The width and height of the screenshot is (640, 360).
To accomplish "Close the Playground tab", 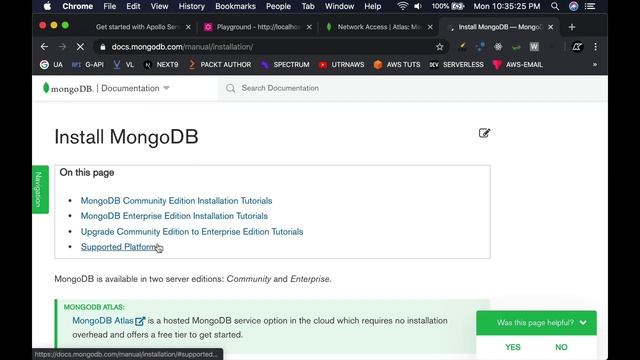I will coord(309,27).
